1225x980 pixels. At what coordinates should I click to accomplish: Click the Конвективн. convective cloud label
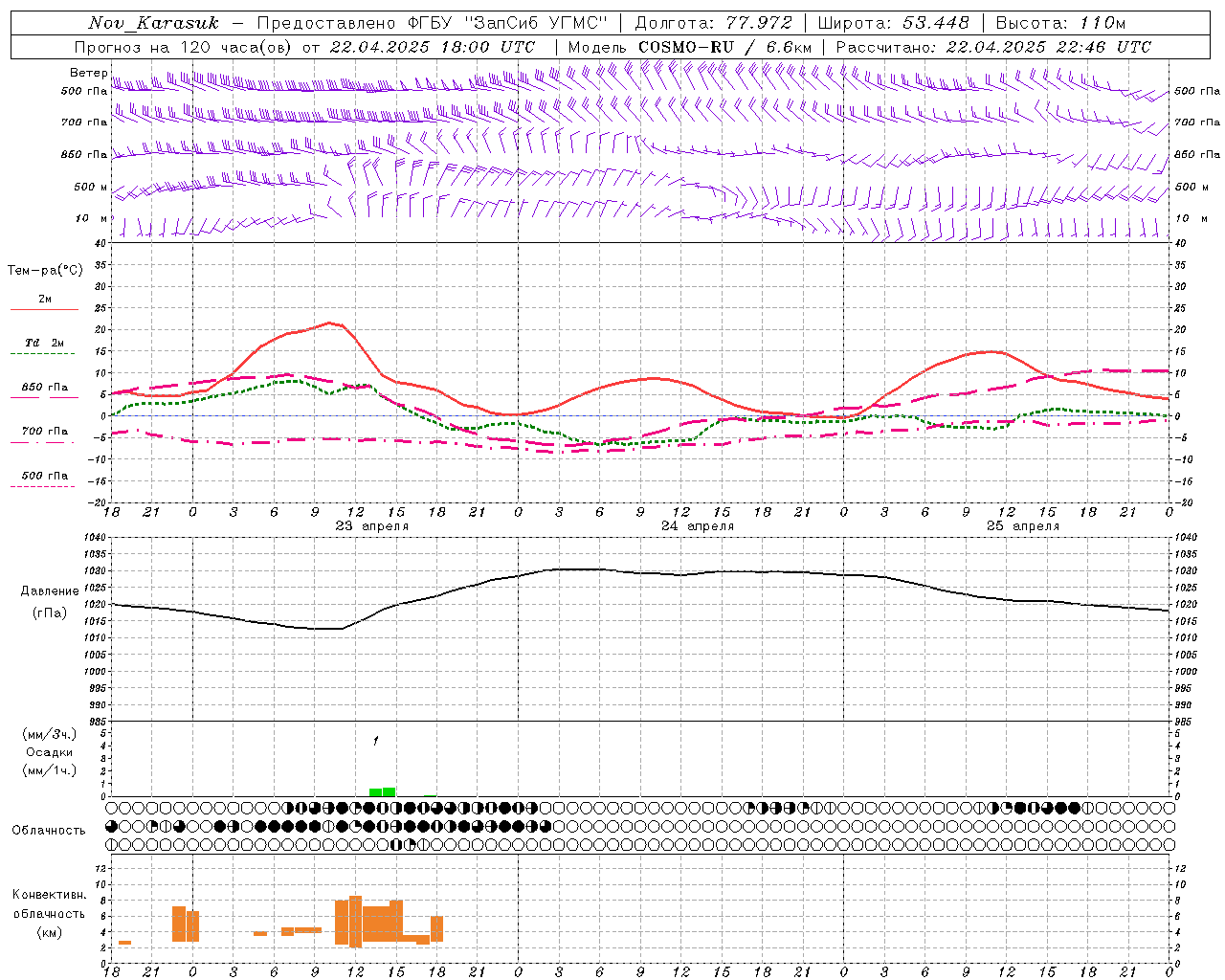[50, 895]
